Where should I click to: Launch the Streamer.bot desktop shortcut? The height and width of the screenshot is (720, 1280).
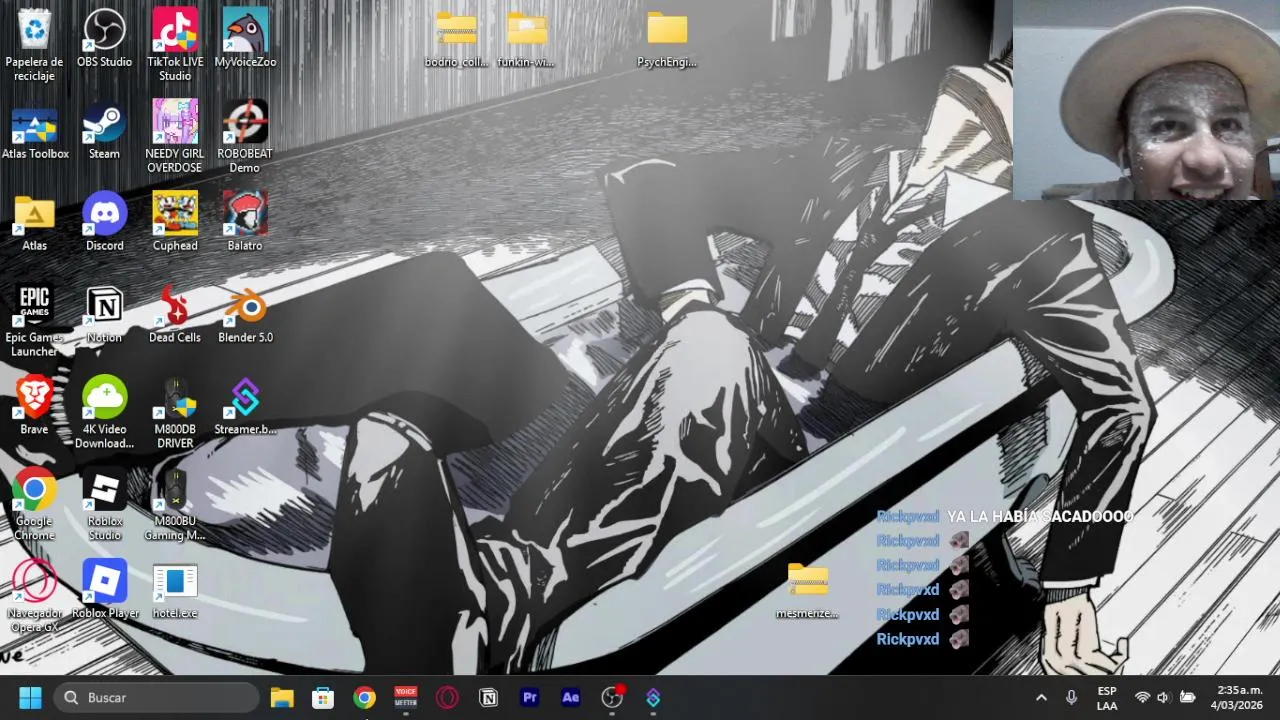245,405
